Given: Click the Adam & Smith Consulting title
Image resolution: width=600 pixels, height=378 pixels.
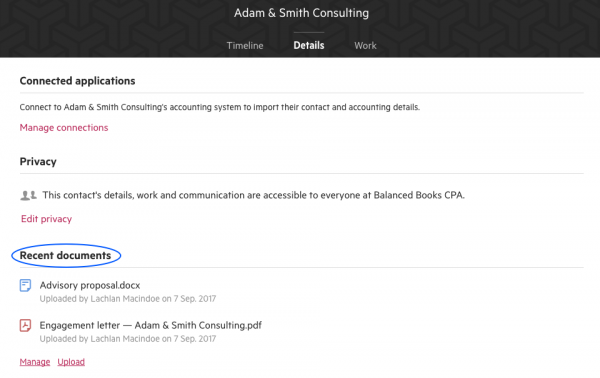Looking at the screenshot, I should [x=302, y=13].
